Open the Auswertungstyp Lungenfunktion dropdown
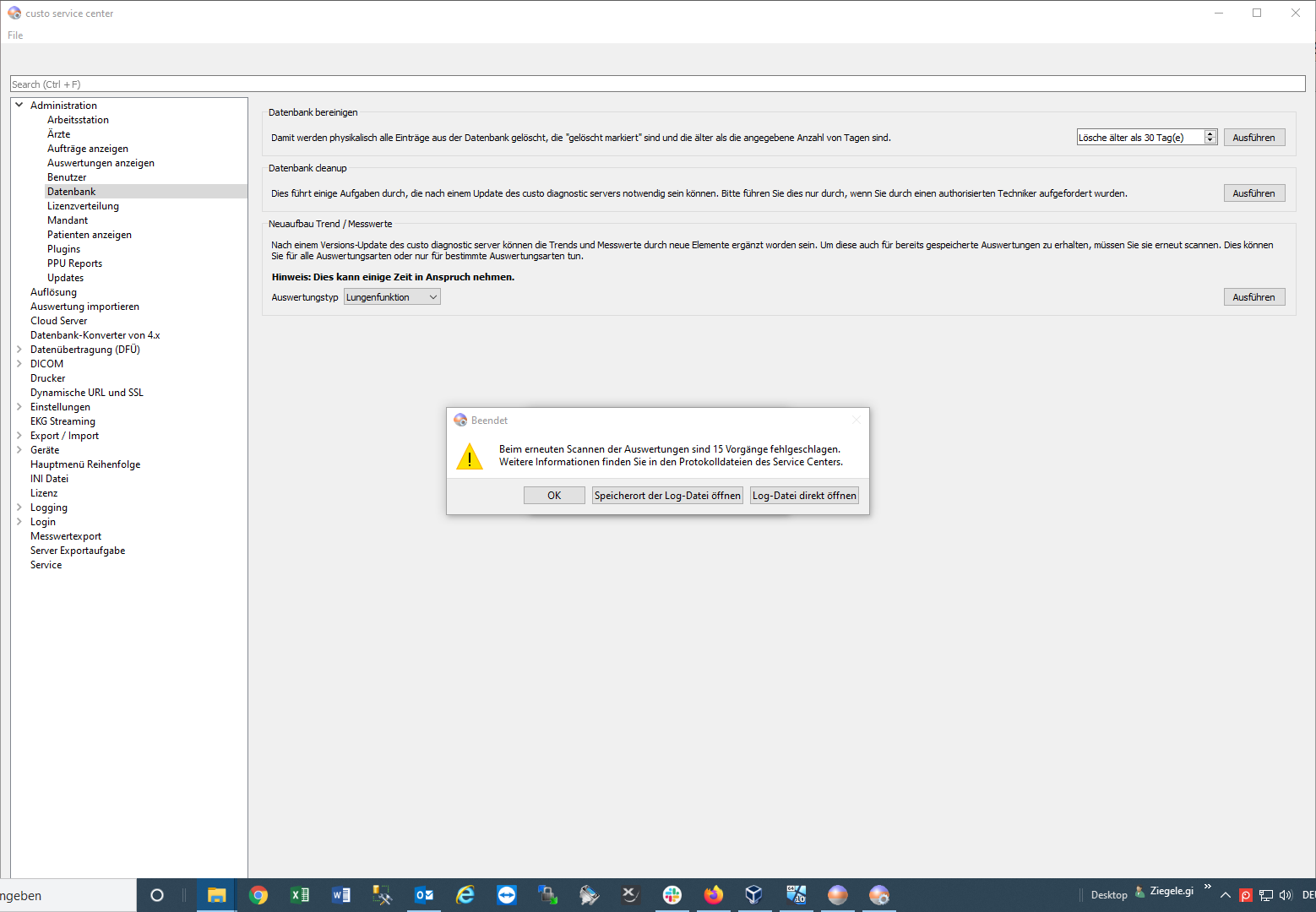 click(392, 297)
